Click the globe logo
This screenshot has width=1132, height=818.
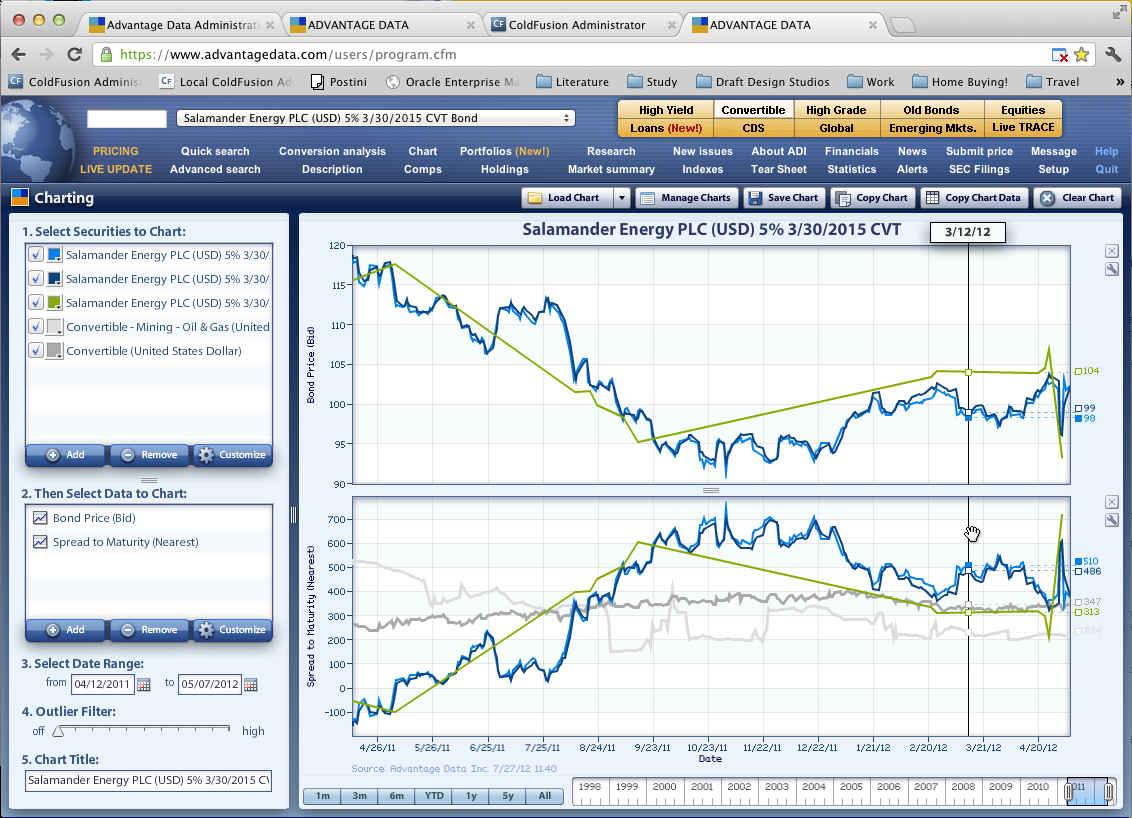point(36,141)
